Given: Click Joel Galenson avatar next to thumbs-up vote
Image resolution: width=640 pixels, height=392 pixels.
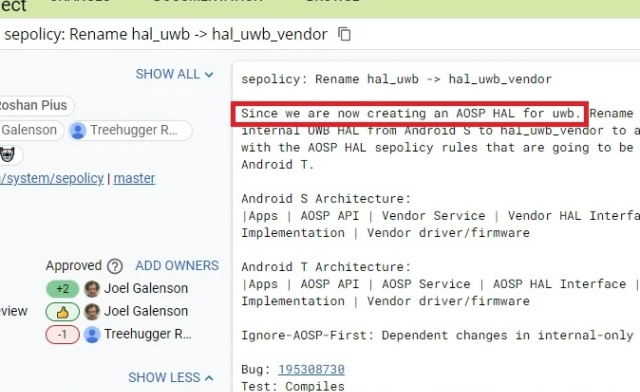Looking at the screenshot, I should [92, 312].
